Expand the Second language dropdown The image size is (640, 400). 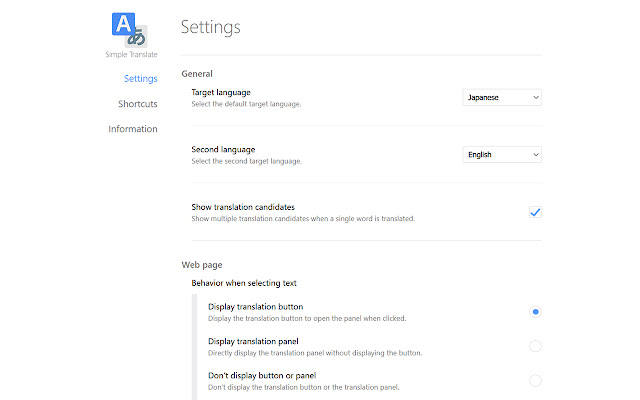503,155
